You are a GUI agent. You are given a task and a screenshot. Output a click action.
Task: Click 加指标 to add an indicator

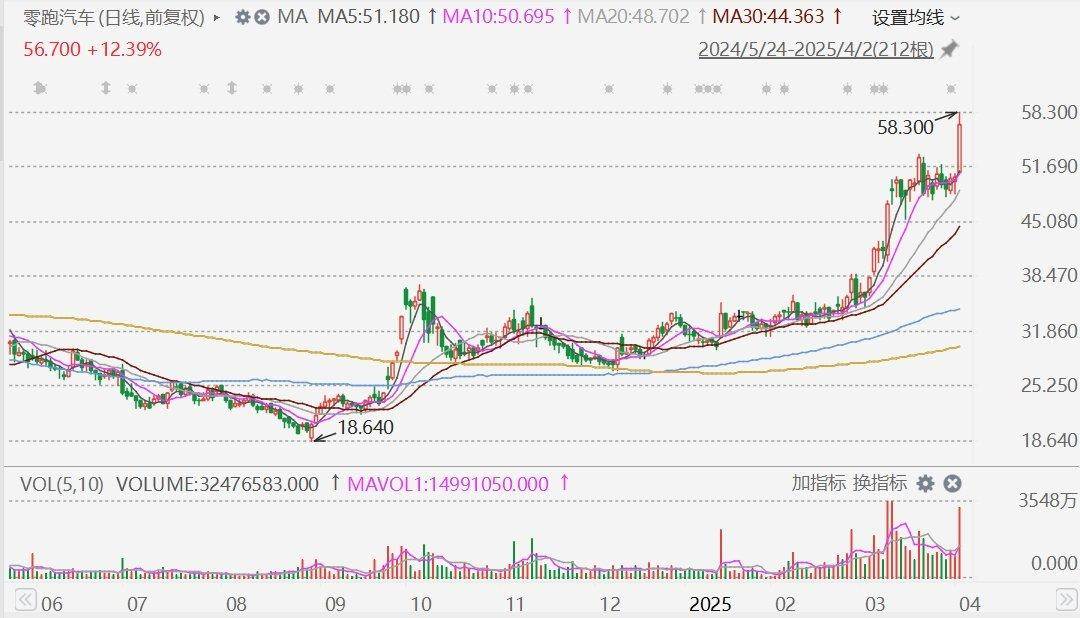point(818,483)
